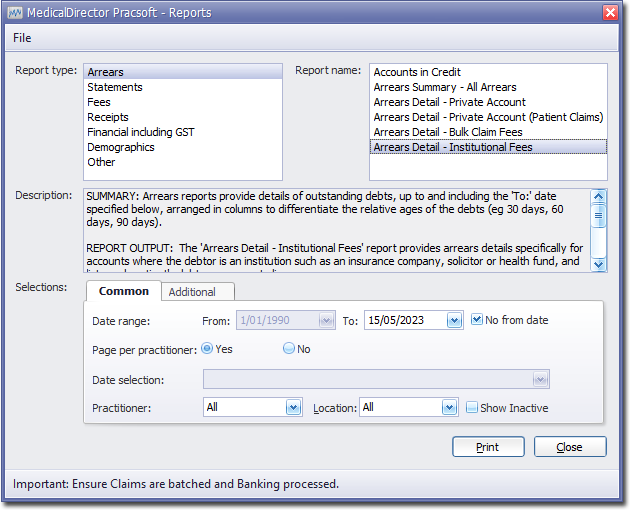Screen dimensions: 631x511
Task: Switch to the Additional tab
Action: coord(192,292)
